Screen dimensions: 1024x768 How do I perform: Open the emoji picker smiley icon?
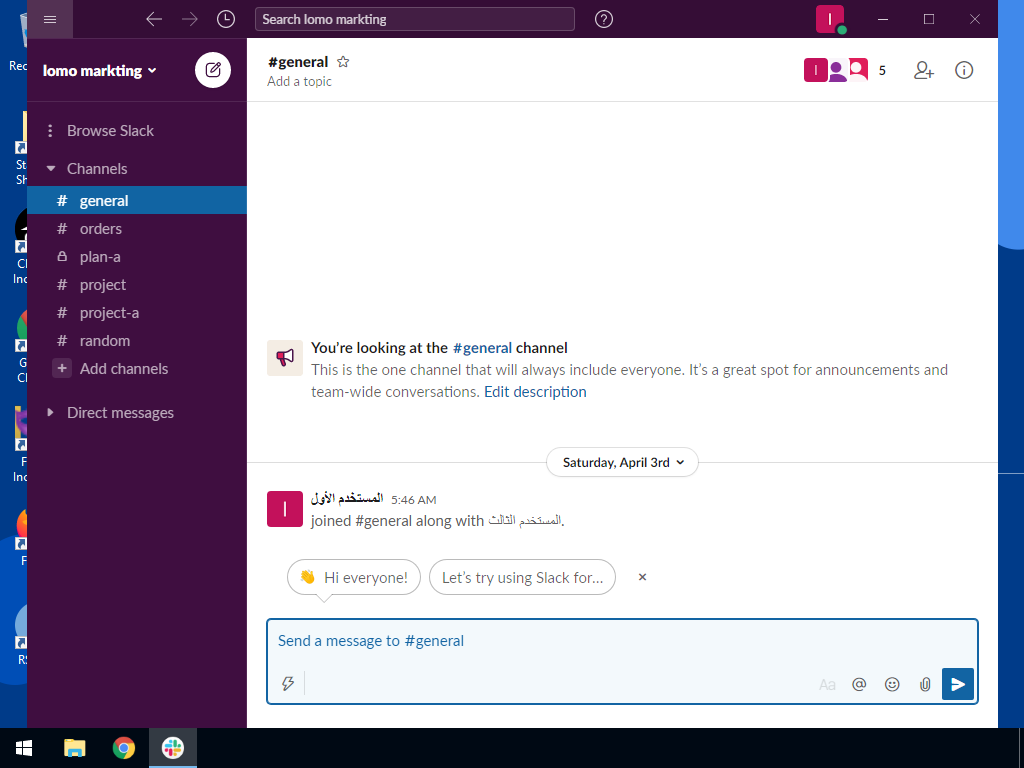(x=892, y=684)
